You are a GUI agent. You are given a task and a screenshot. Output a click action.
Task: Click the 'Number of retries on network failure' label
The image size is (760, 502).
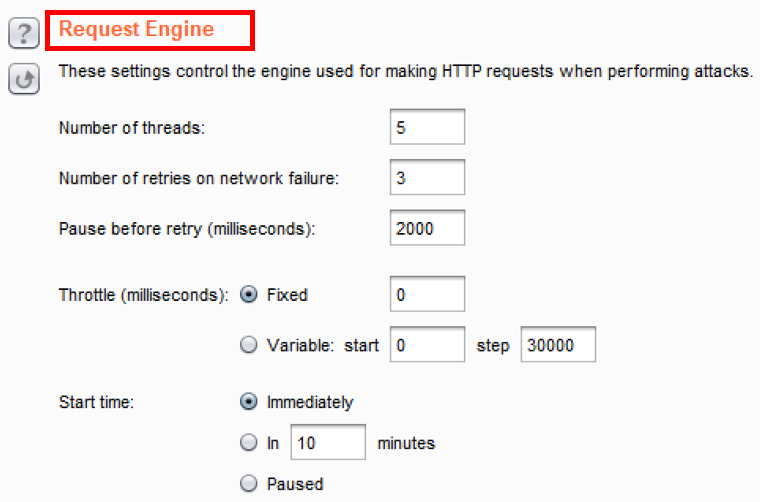(x=199, y=178)
